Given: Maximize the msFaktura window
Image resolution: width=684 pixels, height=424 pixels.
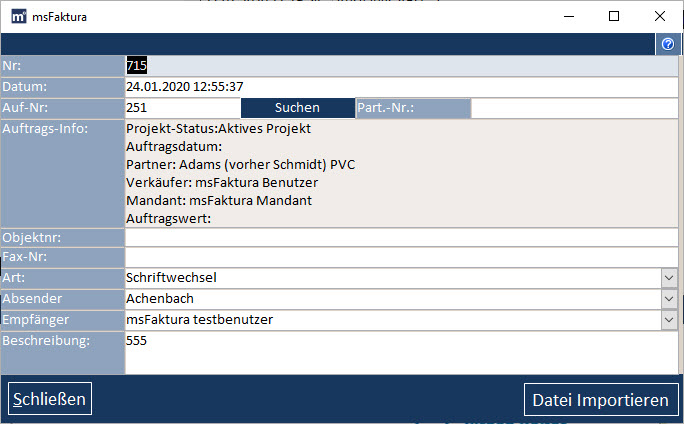Looking at the screenshot, I should point(614,16).
